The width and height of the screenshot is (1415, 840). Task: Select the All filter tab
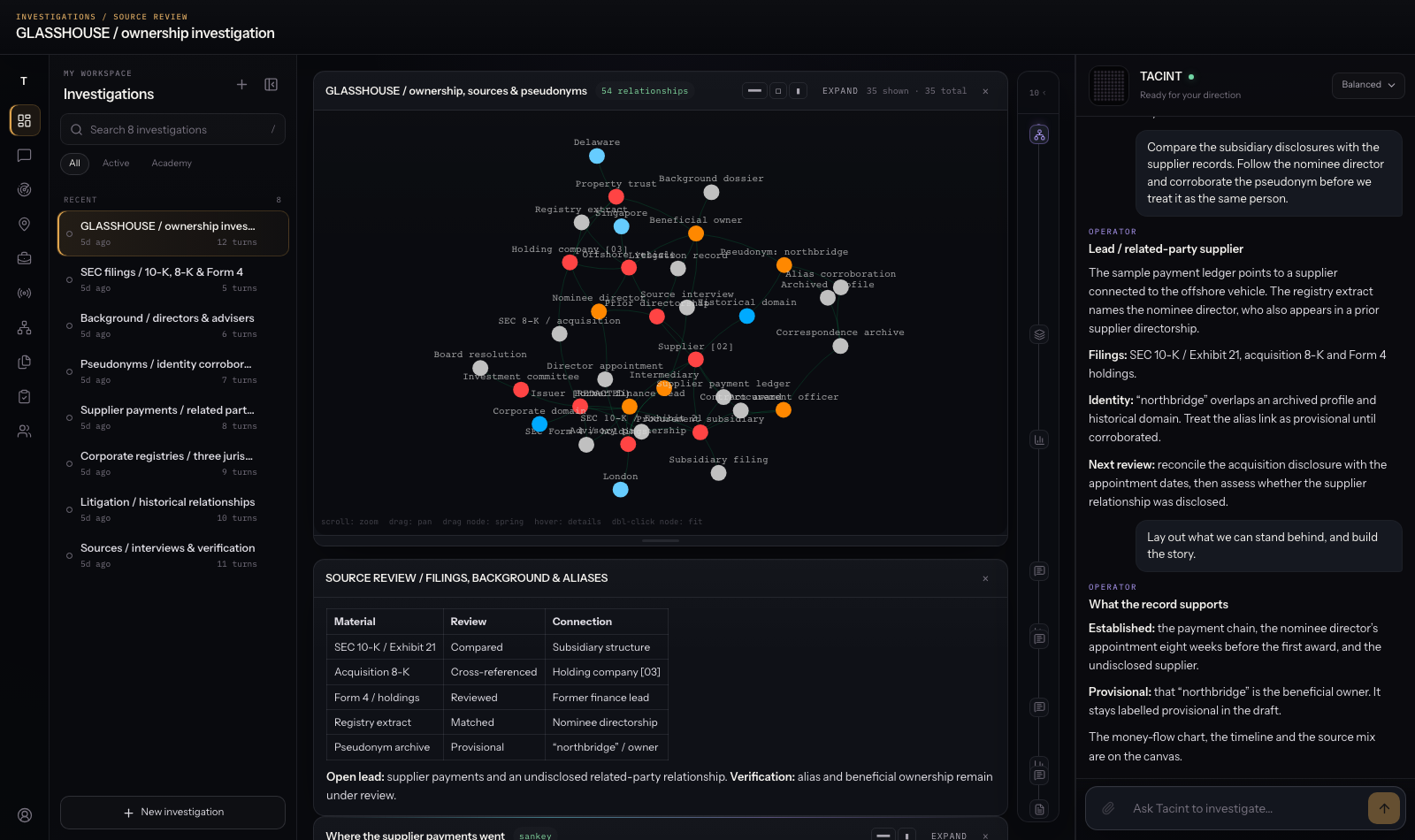(x=75, y=164)
